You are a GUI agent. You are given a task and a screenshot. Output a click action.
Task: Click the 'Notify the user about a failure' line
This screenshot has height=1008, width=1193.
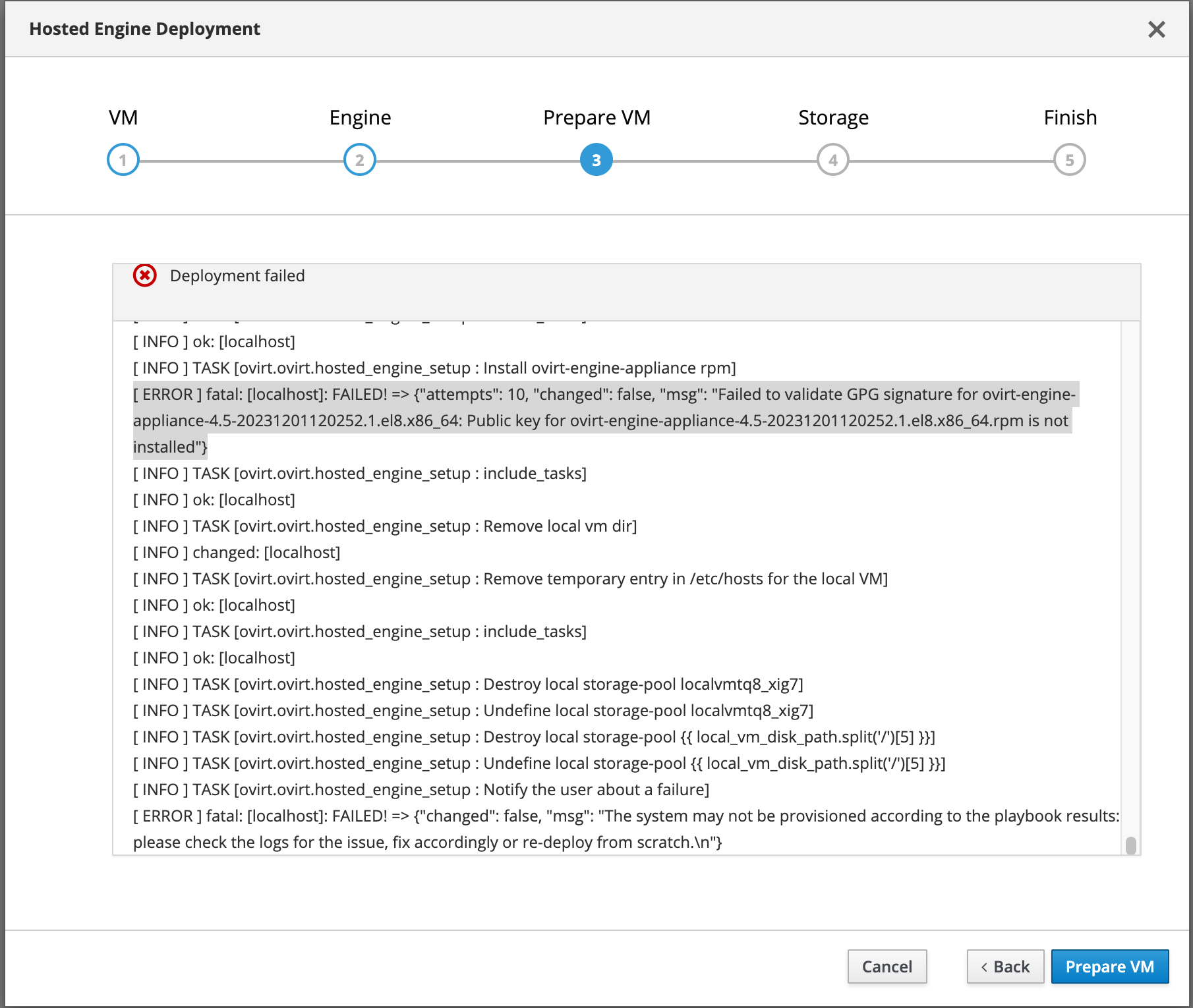(x=421, y=789)
